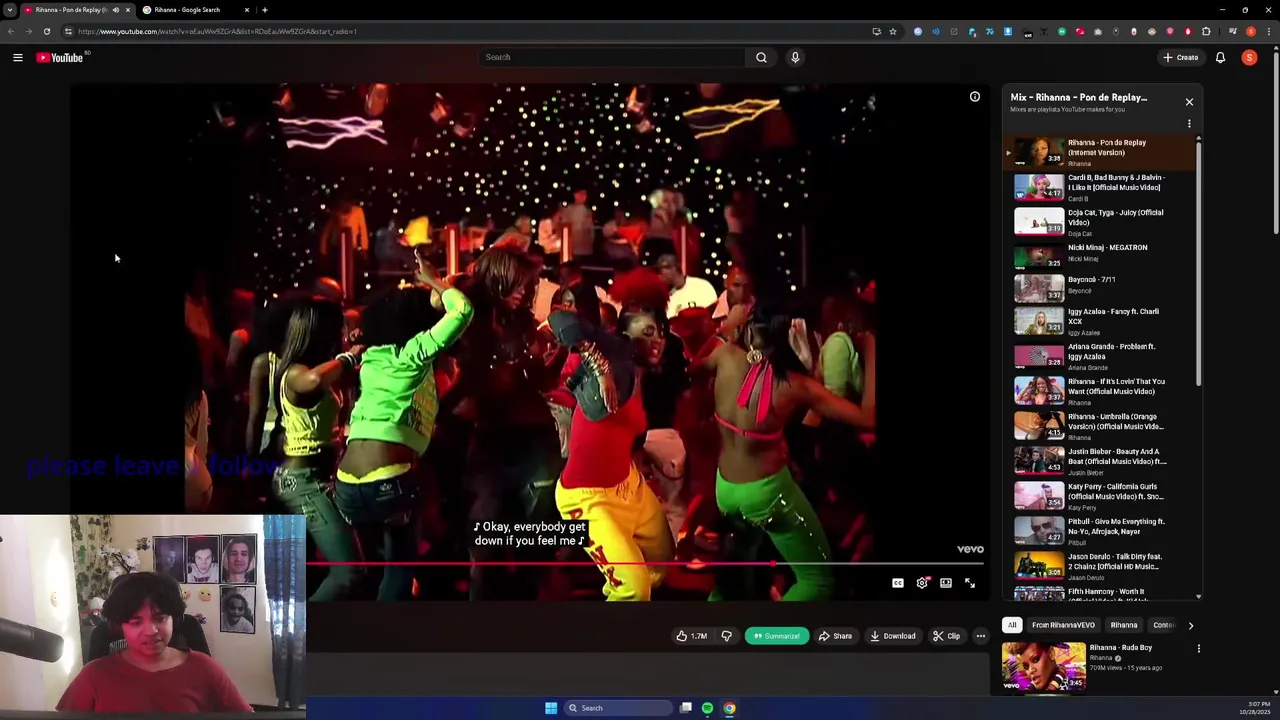
Task: Select Nicki Minaj MEGATRON playlist item
Action: coord(1100,256)
